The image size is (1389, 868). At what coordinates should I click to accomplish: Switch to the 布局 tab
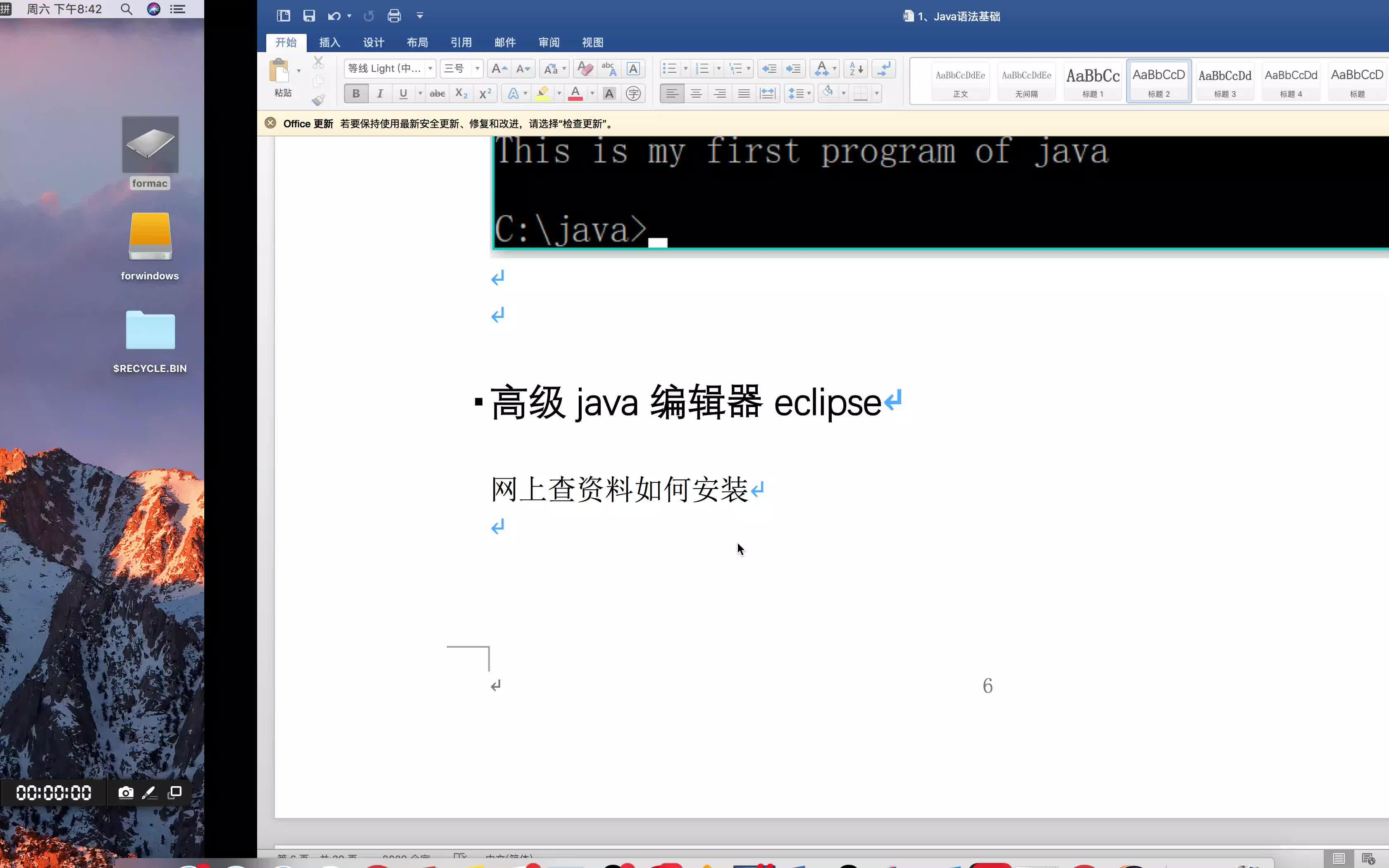click(417, 43)
